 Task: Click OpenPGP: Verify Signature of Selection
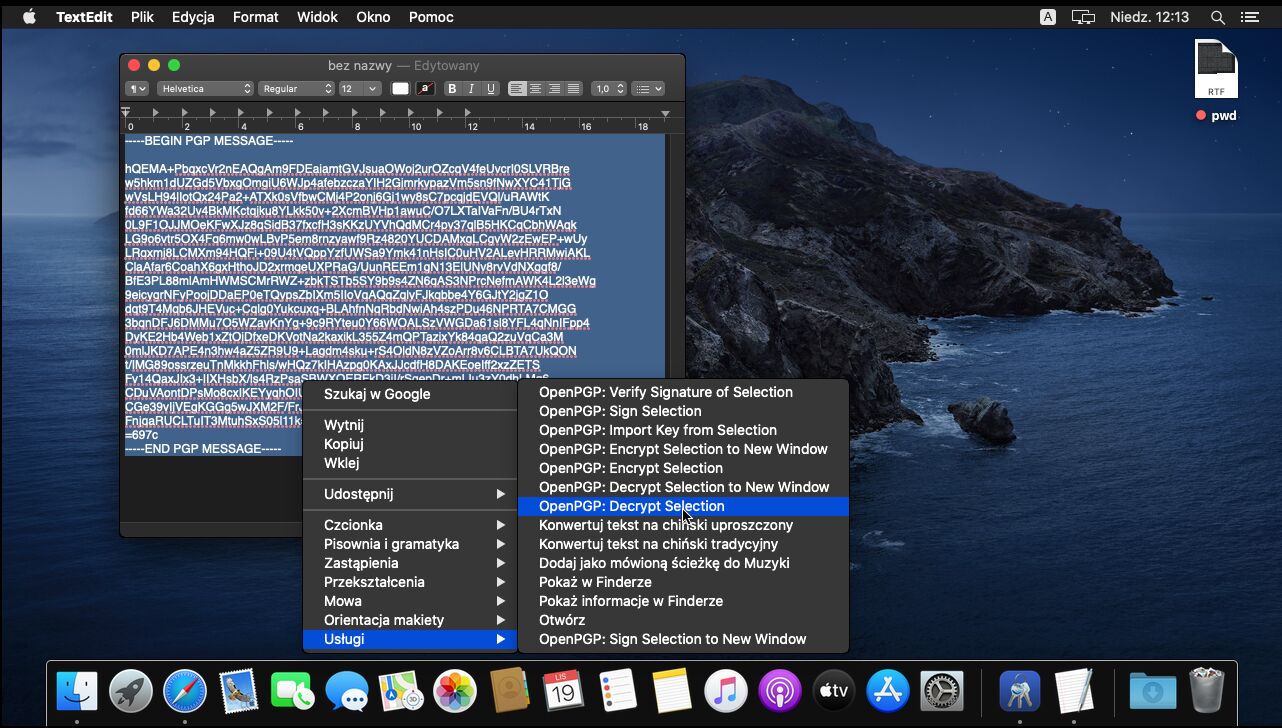tap(665, 392)
